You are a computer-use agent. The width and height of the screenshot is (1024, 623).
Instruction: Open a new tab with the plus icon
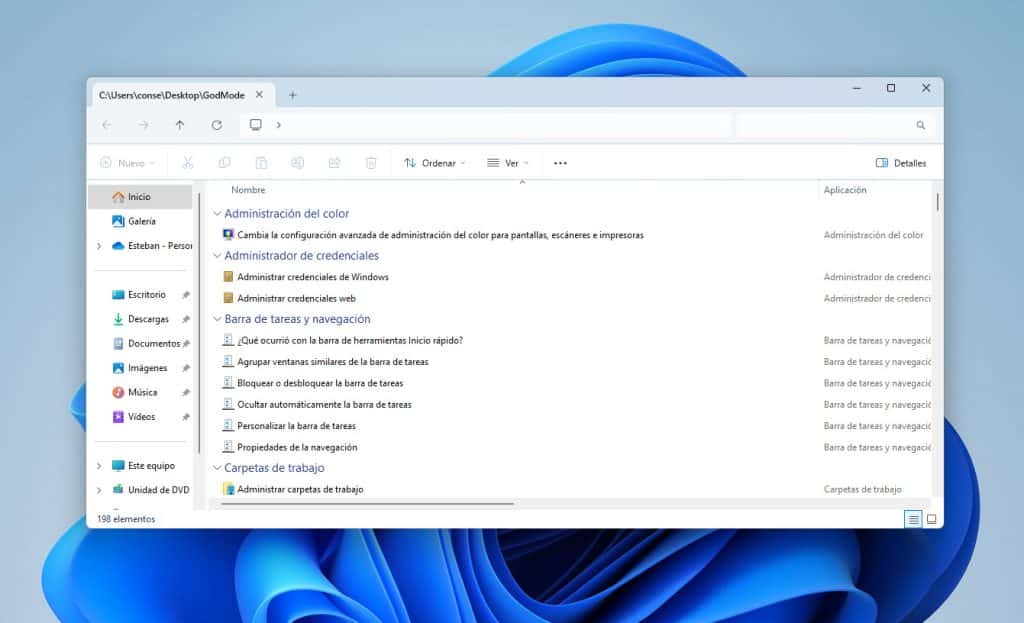click(293, 95)
